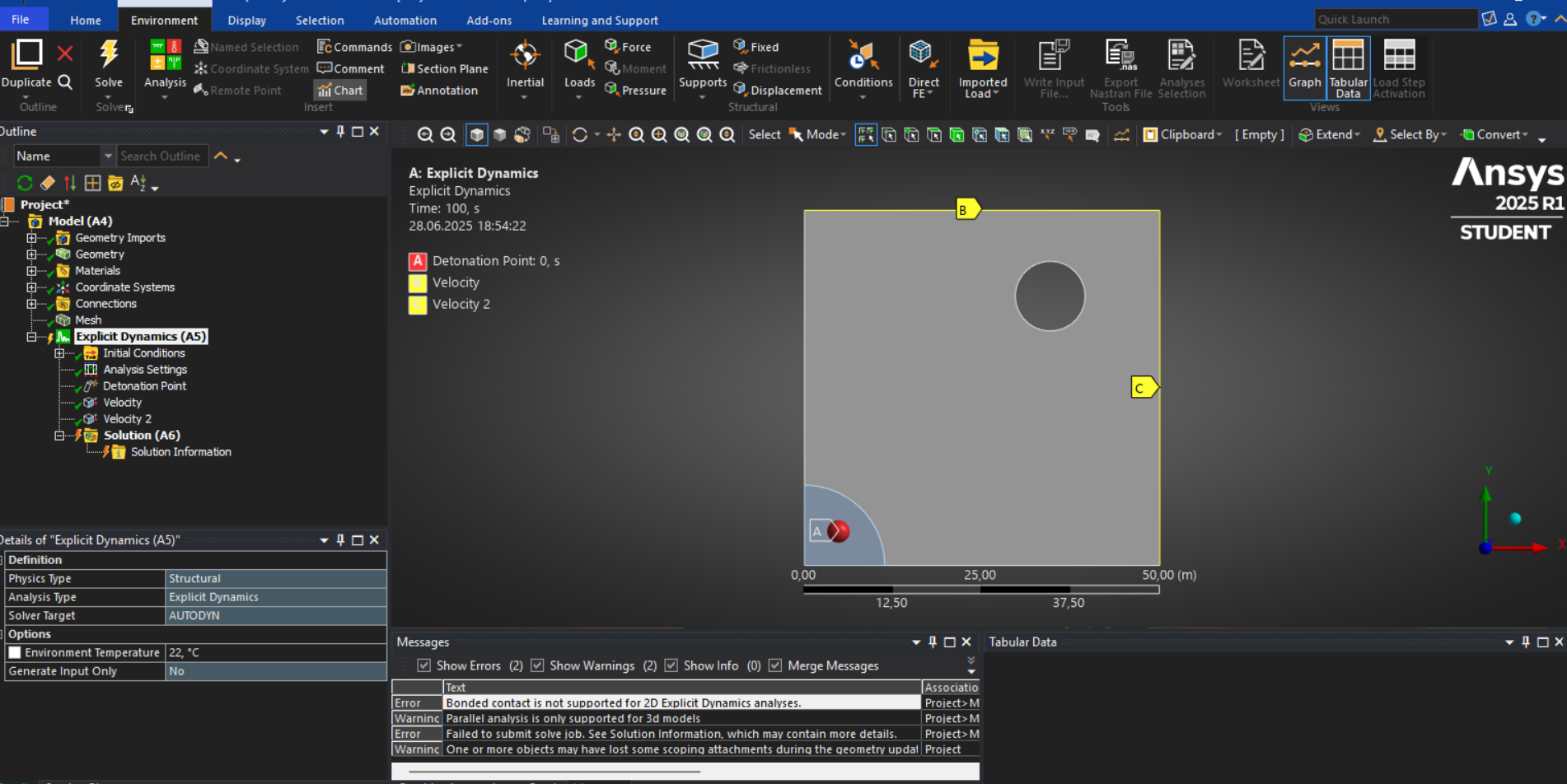This screenshot has height=784, width=1567.
Task: Insert a Section Plane
Action: (444, 68)
